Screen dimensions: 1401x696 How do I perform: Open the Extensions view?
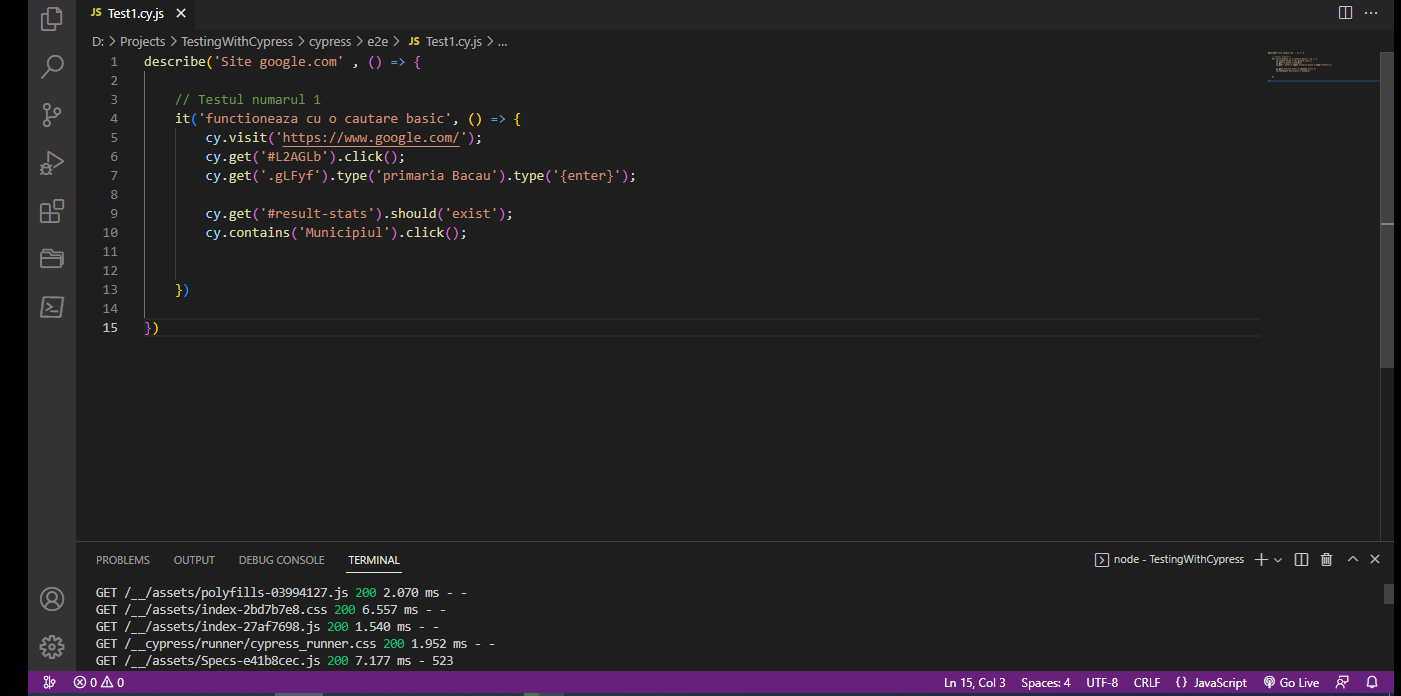tap(51, 211)
